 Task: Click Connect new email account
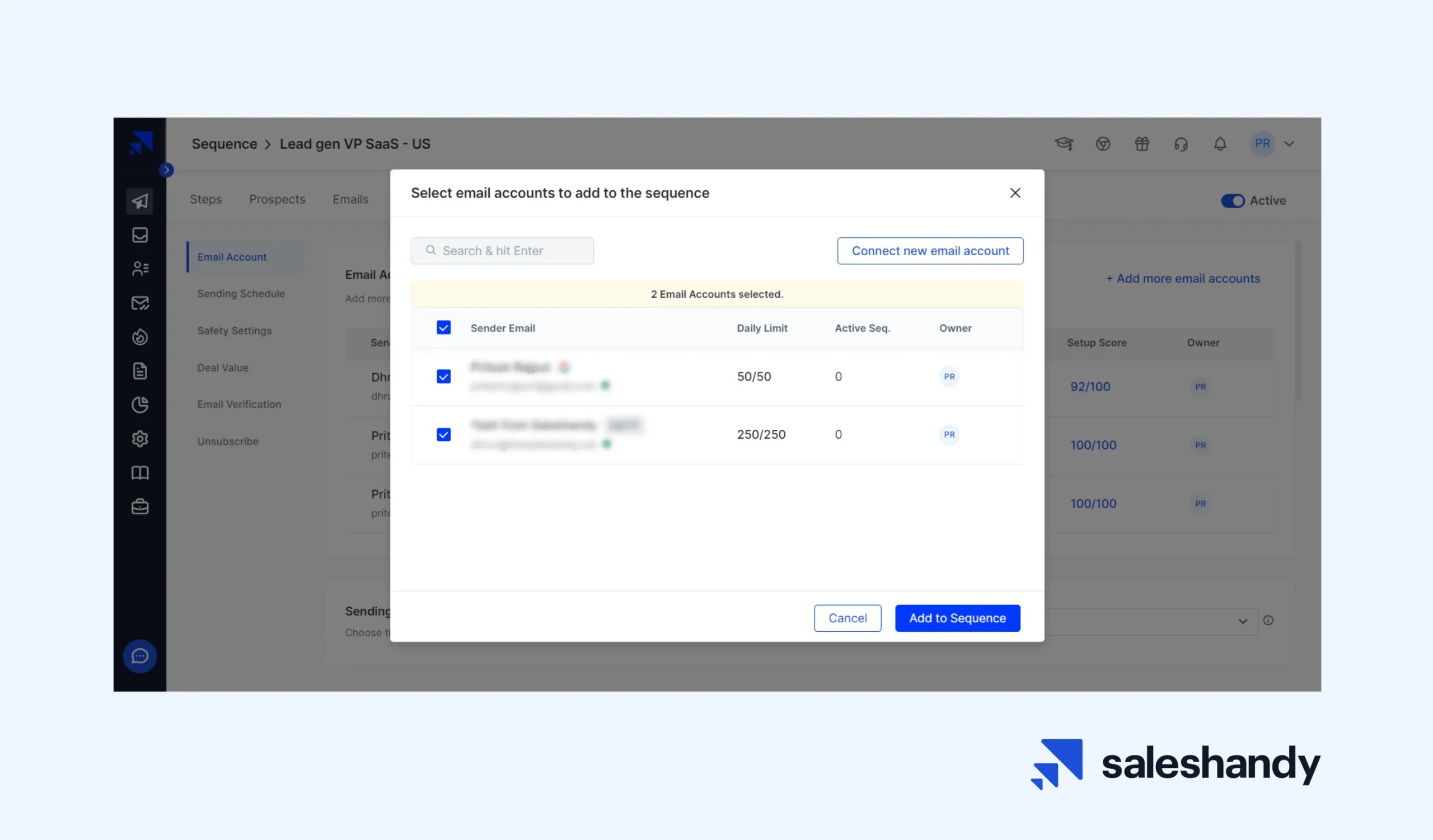930,251
